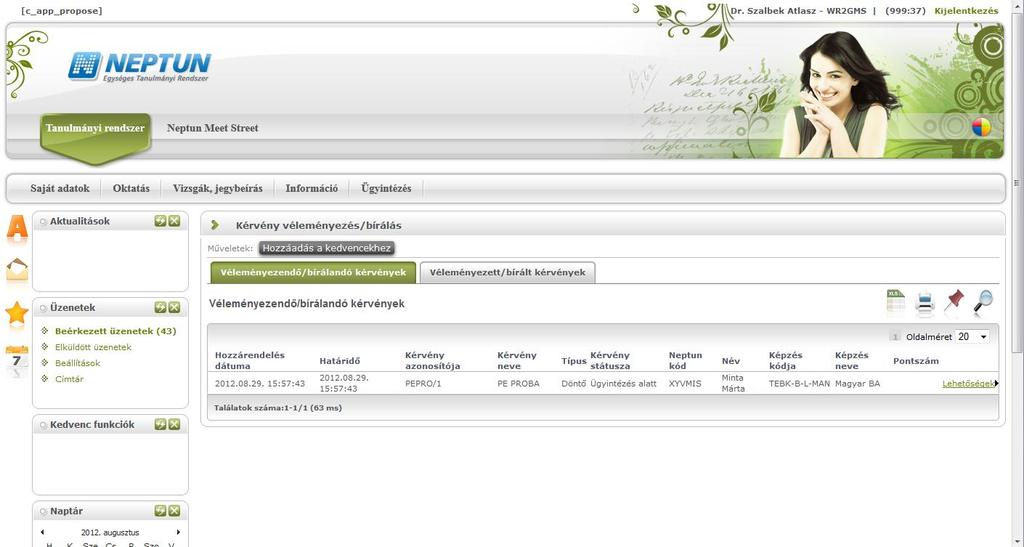Open the Saját adatok menu
Image resolution: width=1024 pixels, height=547 pixels.
tap(60, 189)
